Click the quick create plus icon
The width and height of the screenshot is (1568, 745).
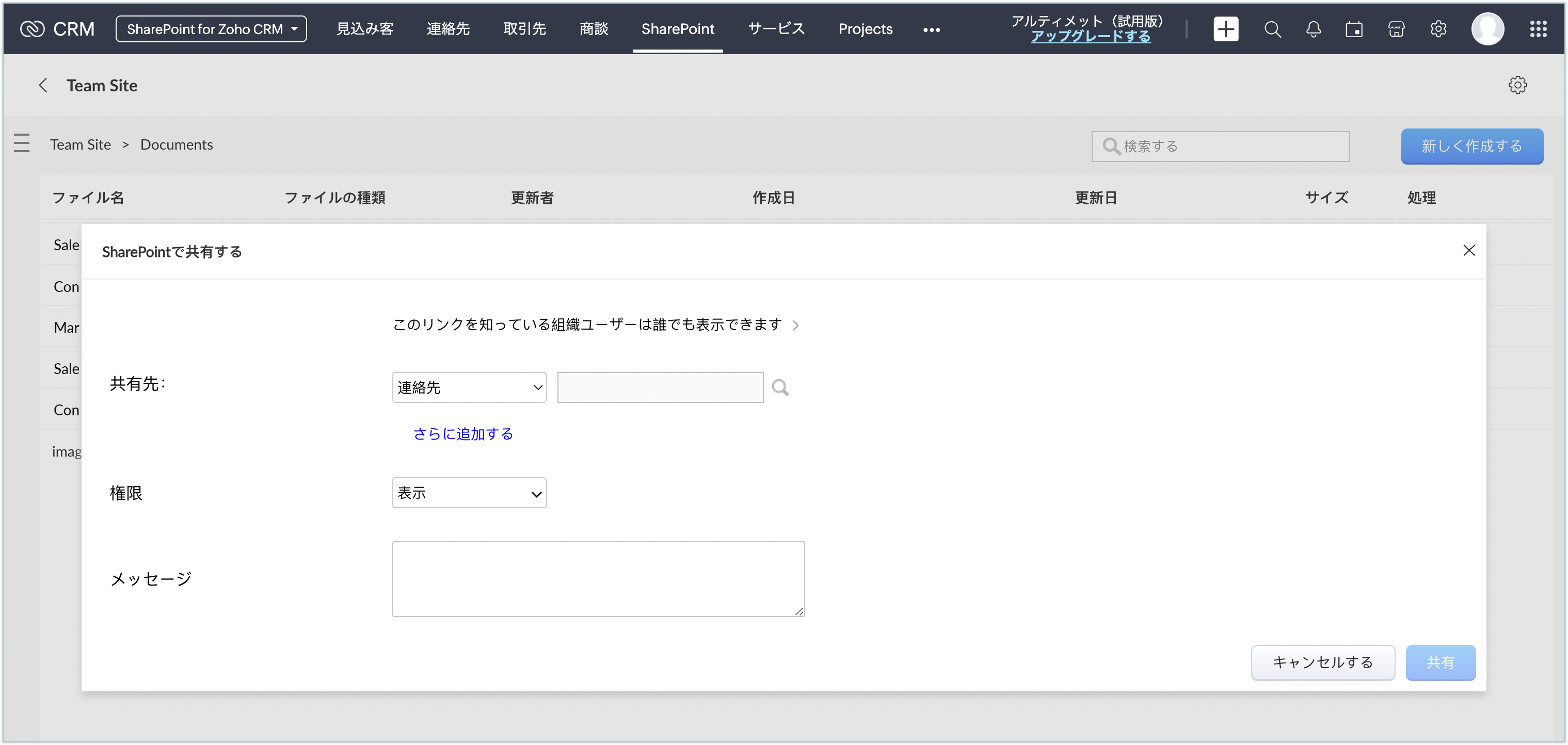1225,28
